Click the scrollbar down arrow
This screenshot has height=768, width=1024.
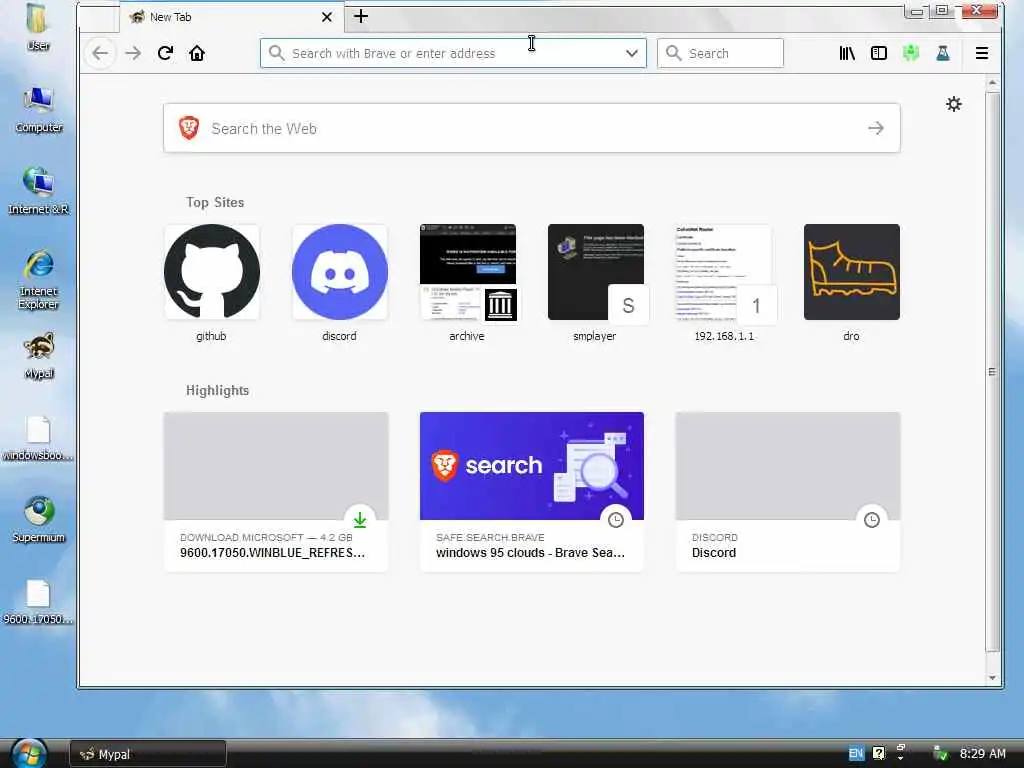pos(992,678)
